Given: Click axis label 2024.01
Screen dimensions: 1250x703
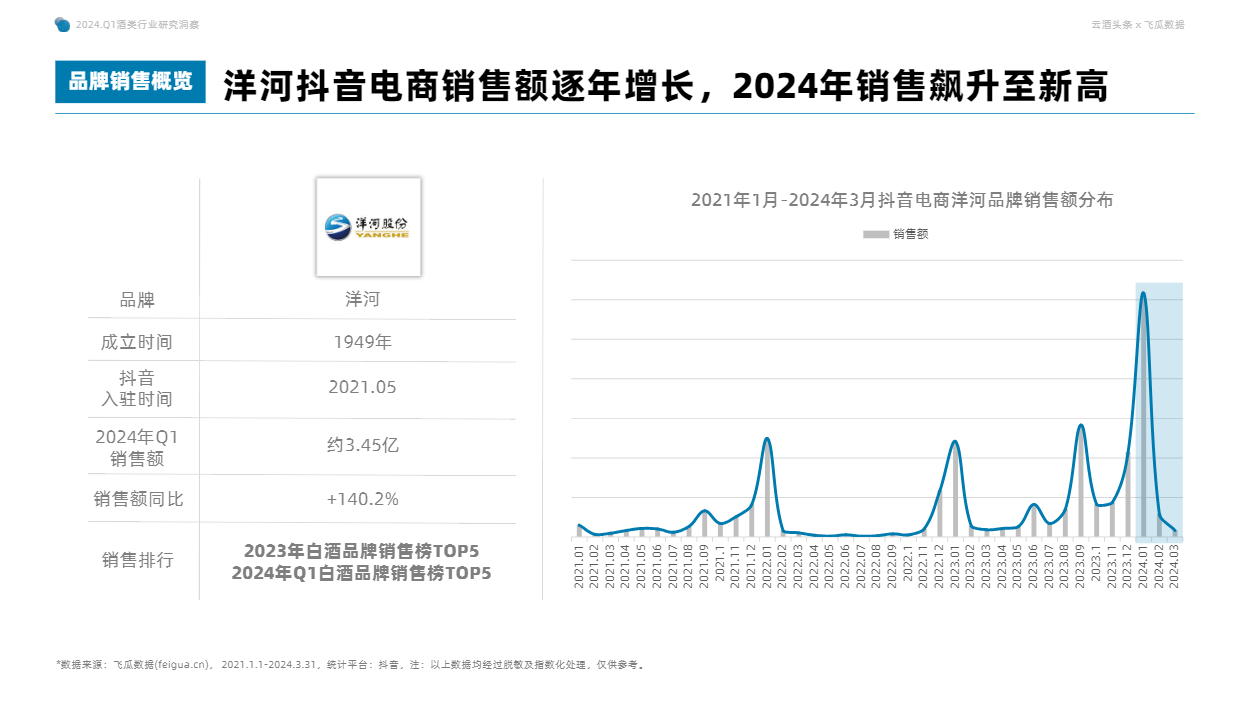Looking at the screenshot, I should pos(1143,566).
